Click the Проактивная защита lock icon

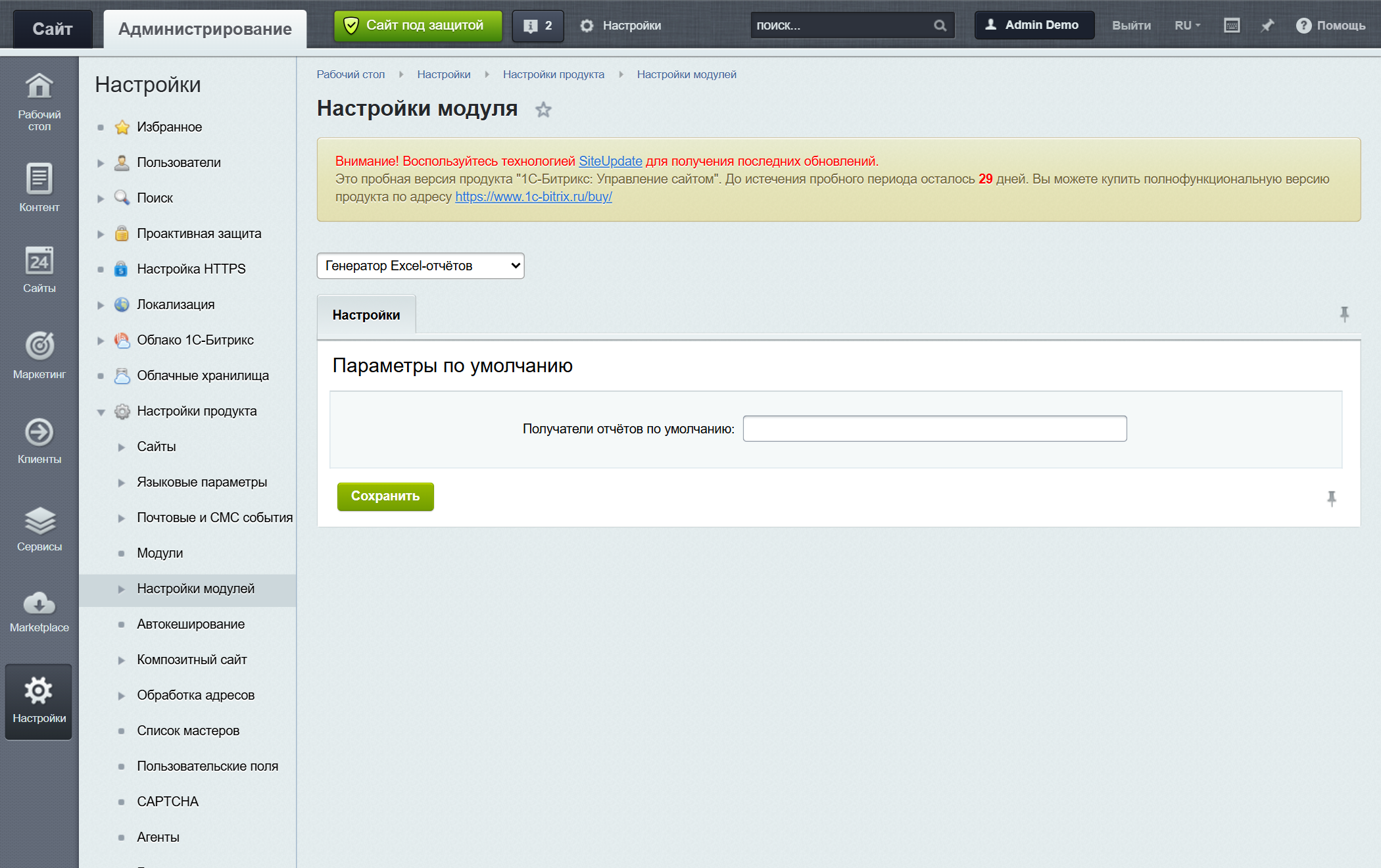122,233
